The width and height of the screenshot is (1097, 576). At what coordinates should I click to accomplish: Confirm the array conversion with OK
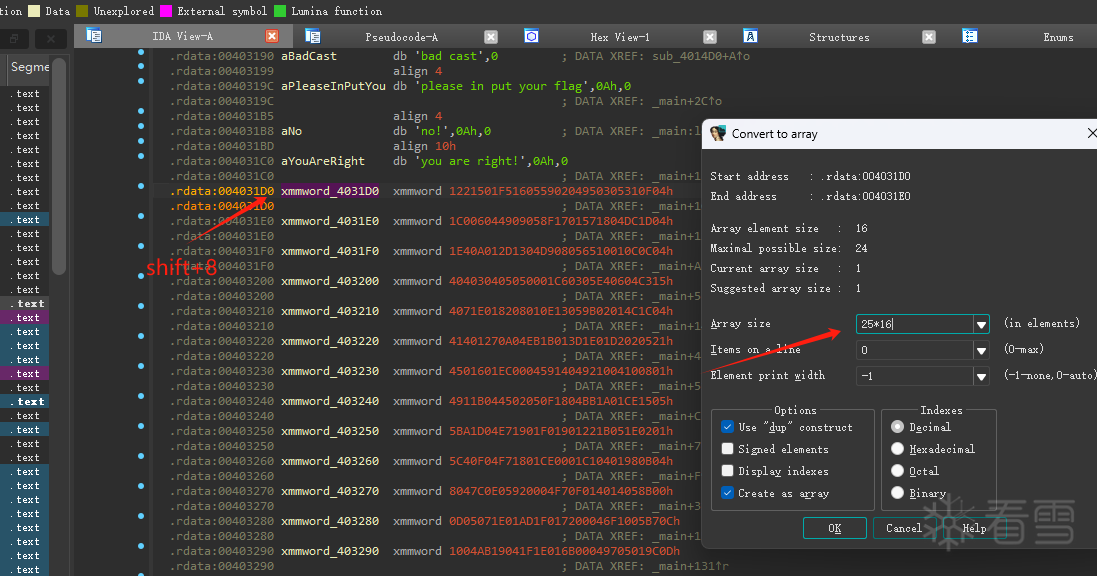[x=835, y=528]
